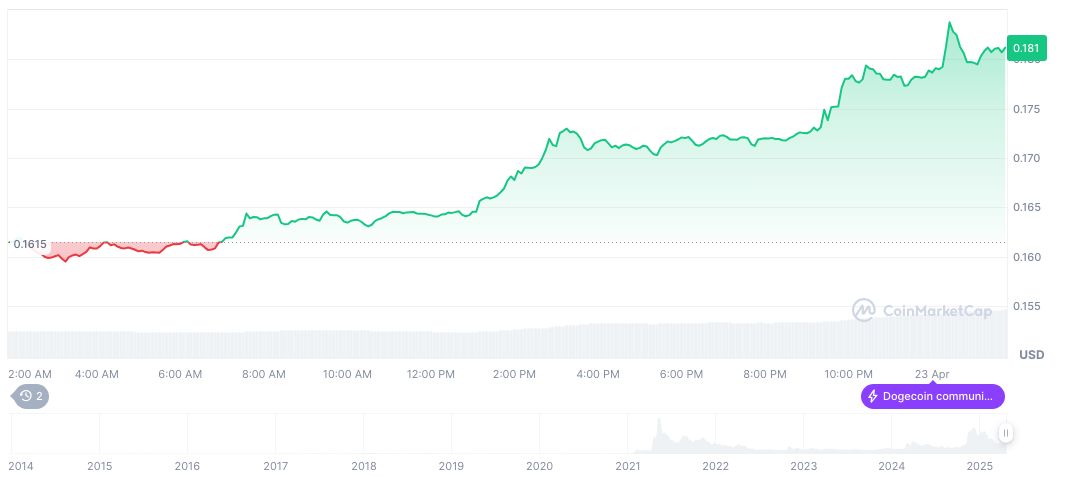The height and width of the screenshot is (477, 1072).
Task: Click the 12:00 PM time axis label
Action: tap(432, 374)
